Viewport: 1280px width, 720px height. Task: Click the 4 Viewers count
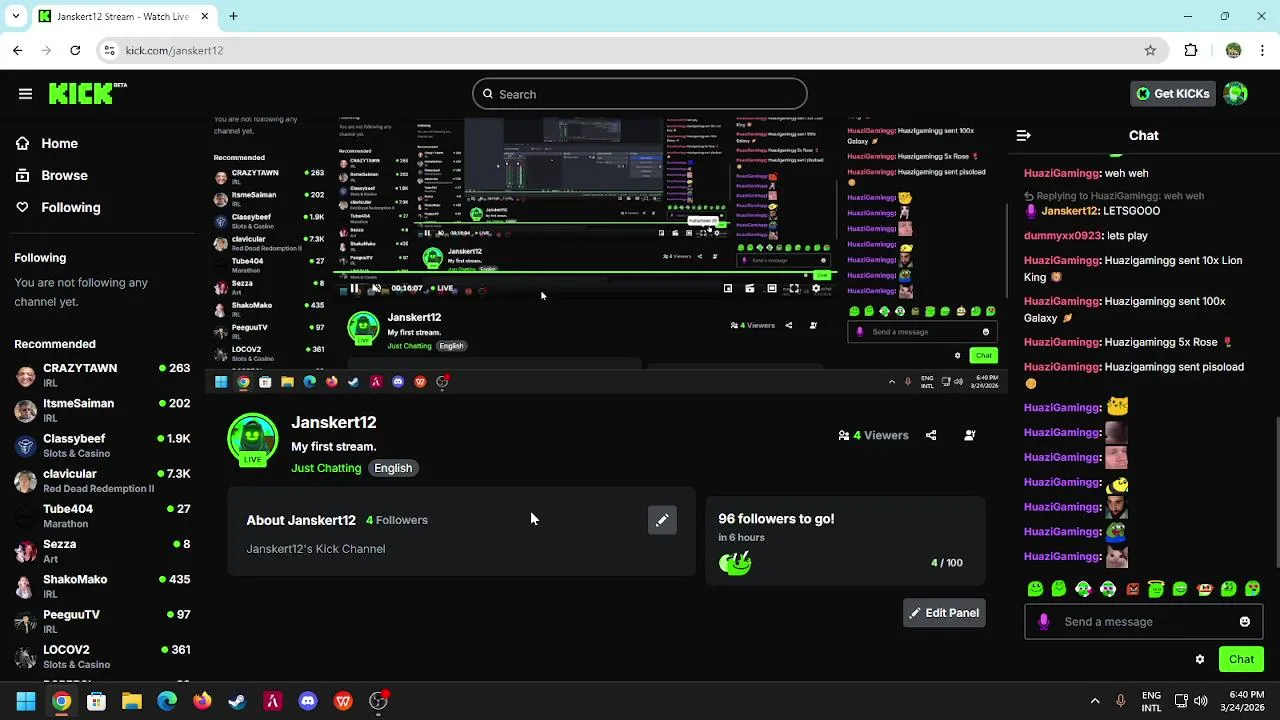point(873,435)
